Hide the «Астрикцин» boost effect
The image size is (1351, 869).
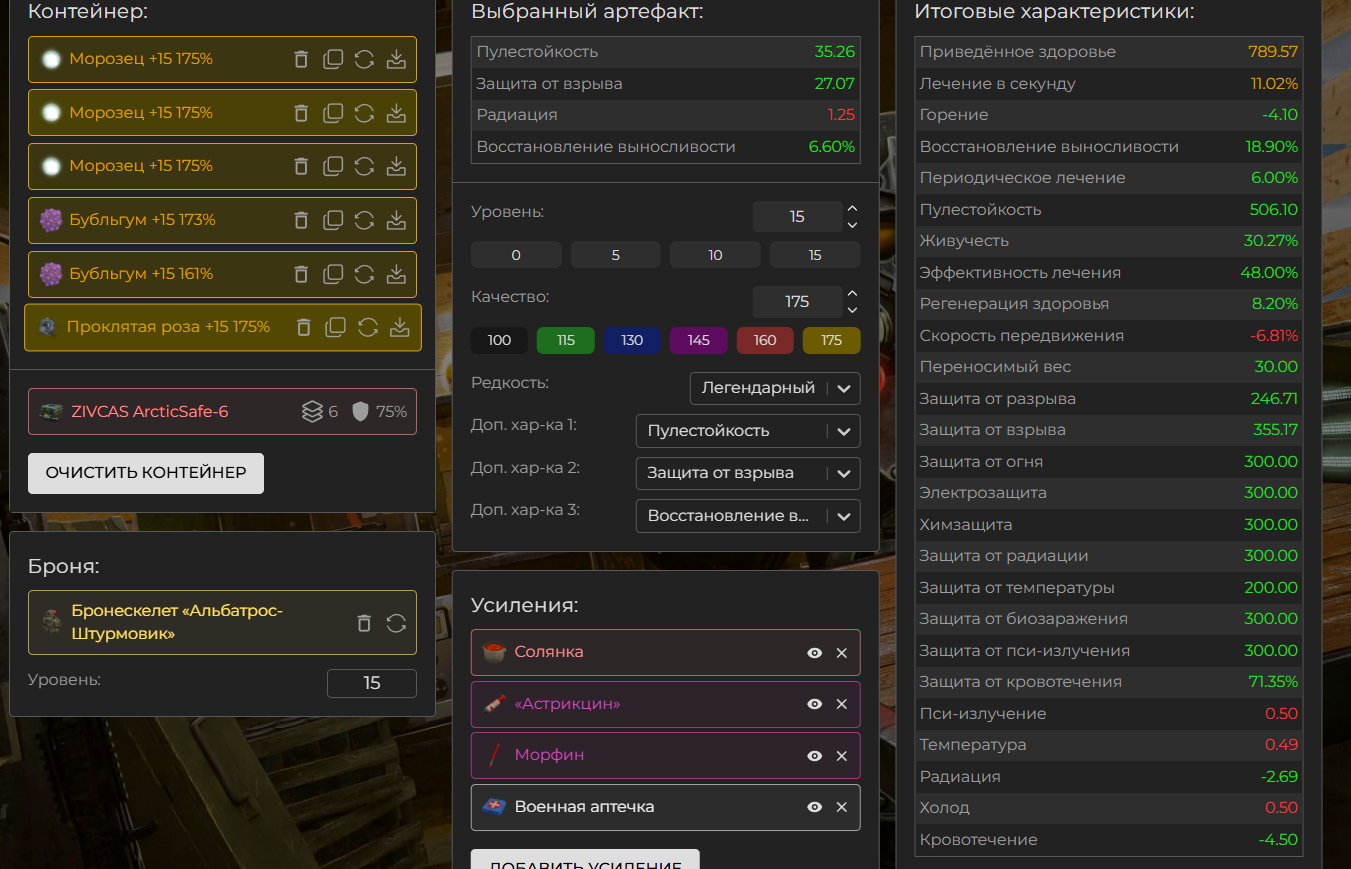coord(814,704)
